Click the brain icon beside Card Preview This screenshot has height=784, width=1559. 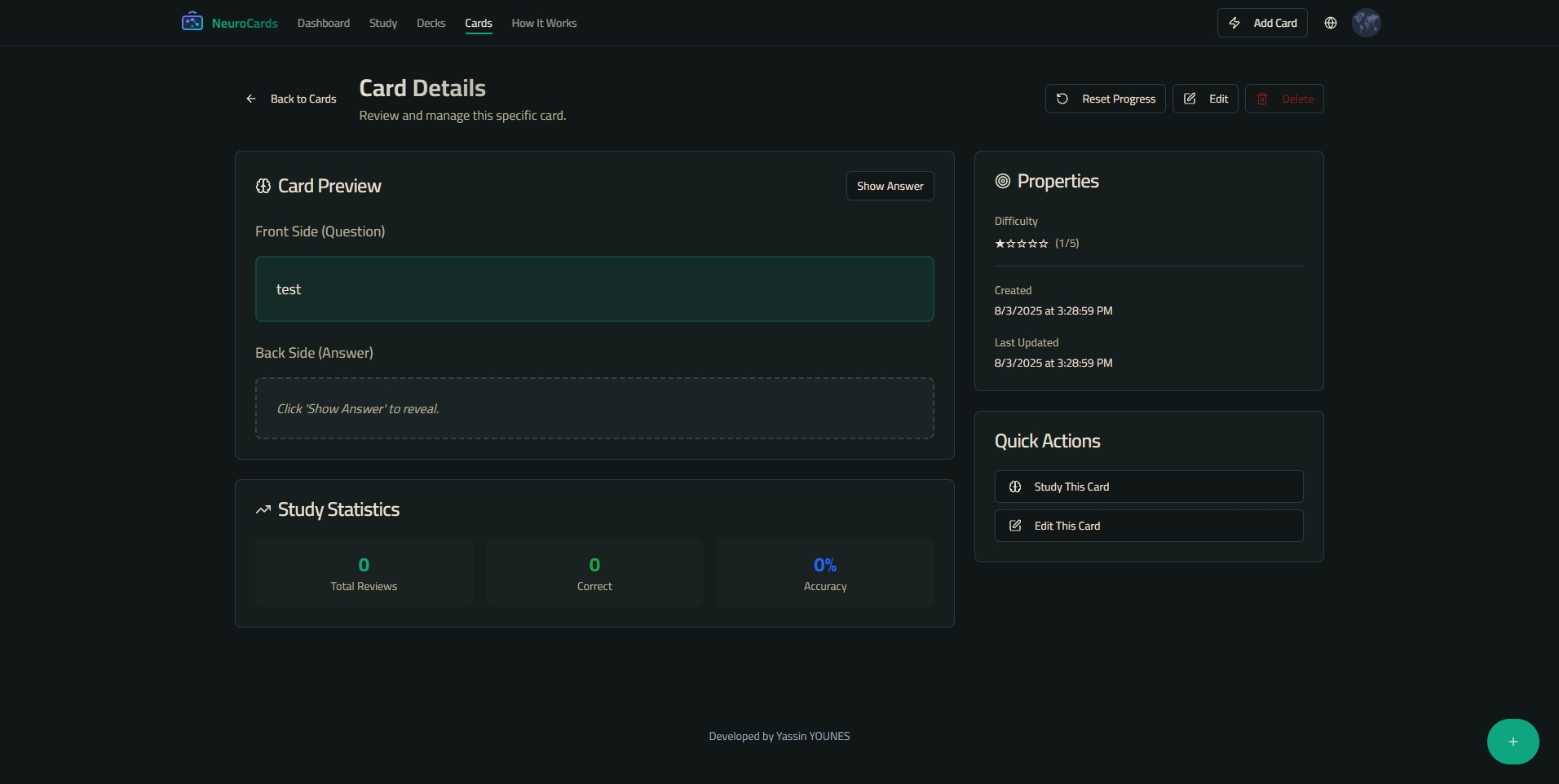(x=263, y=186)
